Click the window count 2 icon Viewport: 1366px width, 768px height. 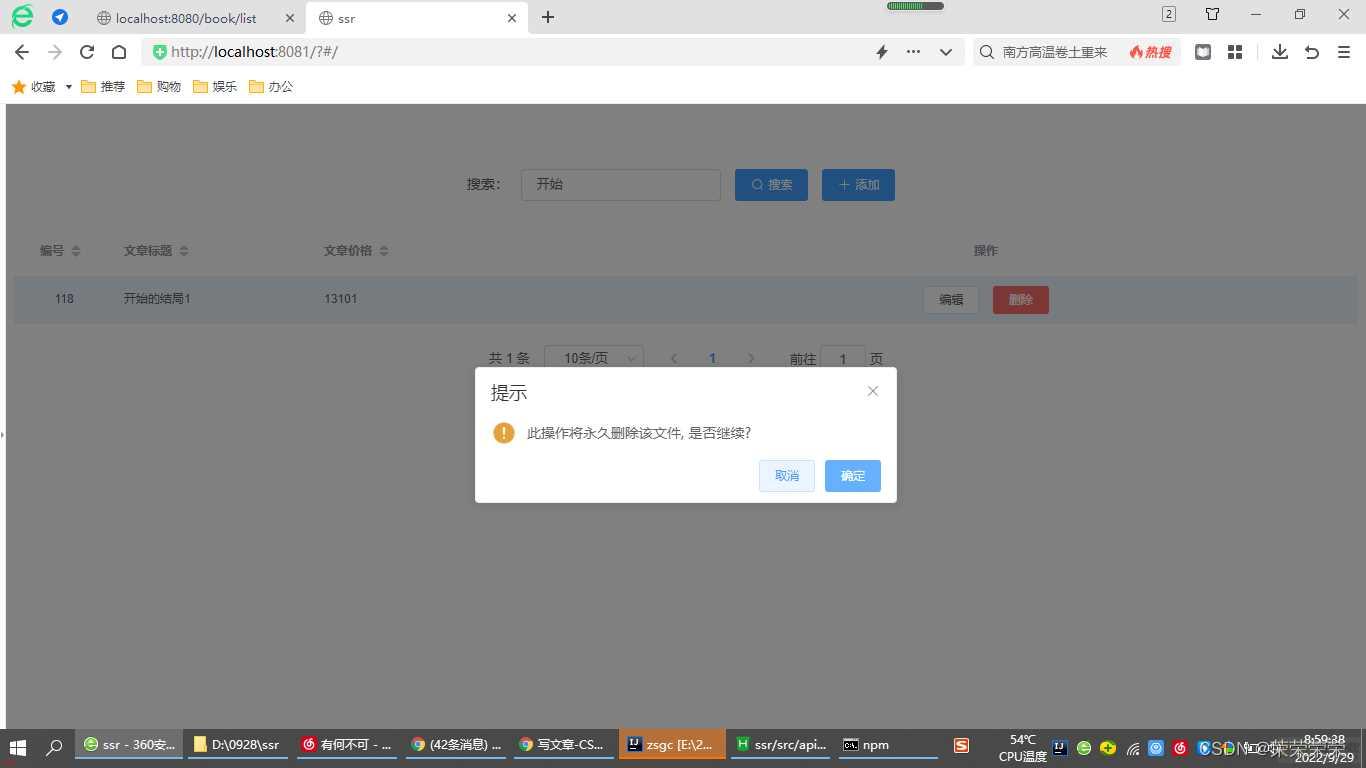click(x=1169, y=14)
